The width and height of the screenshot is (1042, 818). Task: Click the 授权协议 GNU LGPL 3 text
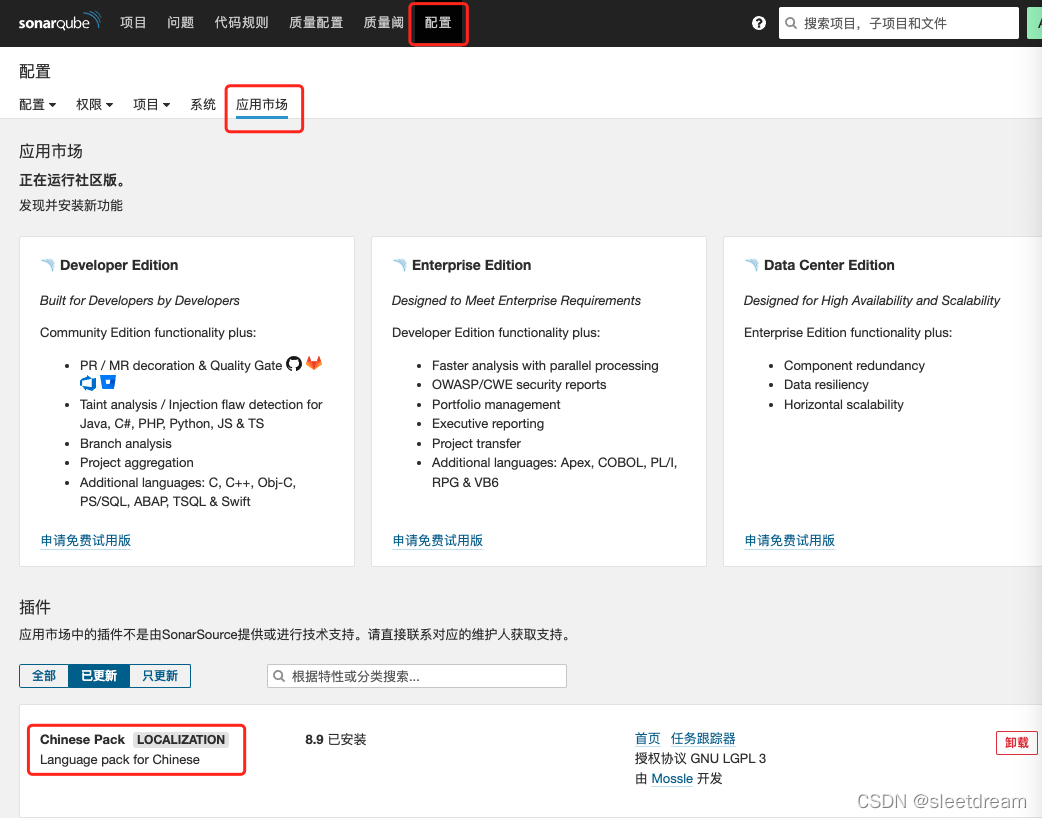point(700,758)
